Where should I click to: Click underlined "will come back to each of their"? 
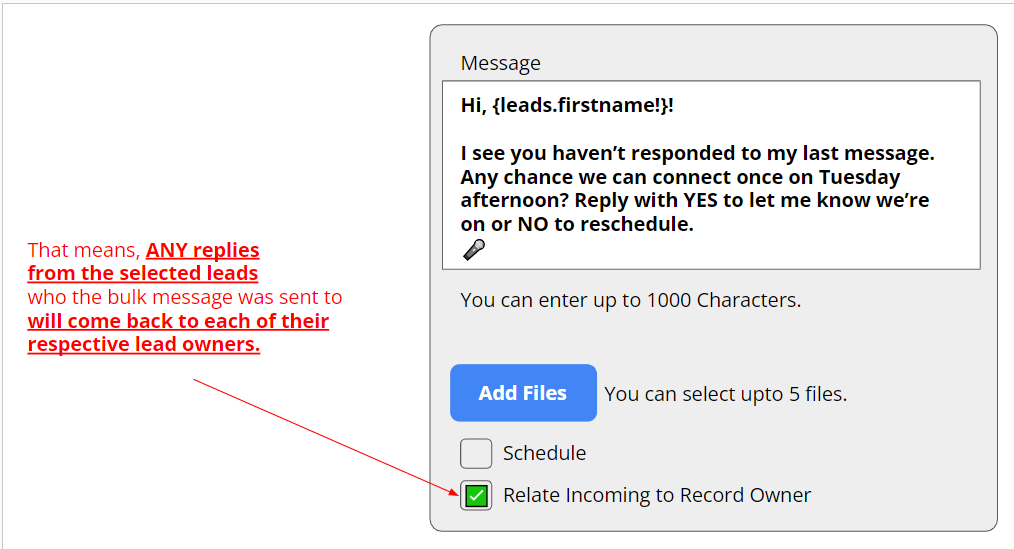pos(178,321)
